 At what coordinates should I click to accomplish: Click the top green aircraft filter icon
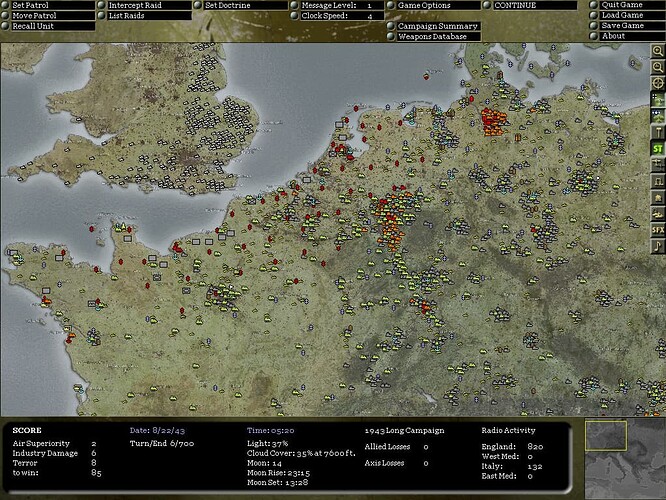pos(658,99)
